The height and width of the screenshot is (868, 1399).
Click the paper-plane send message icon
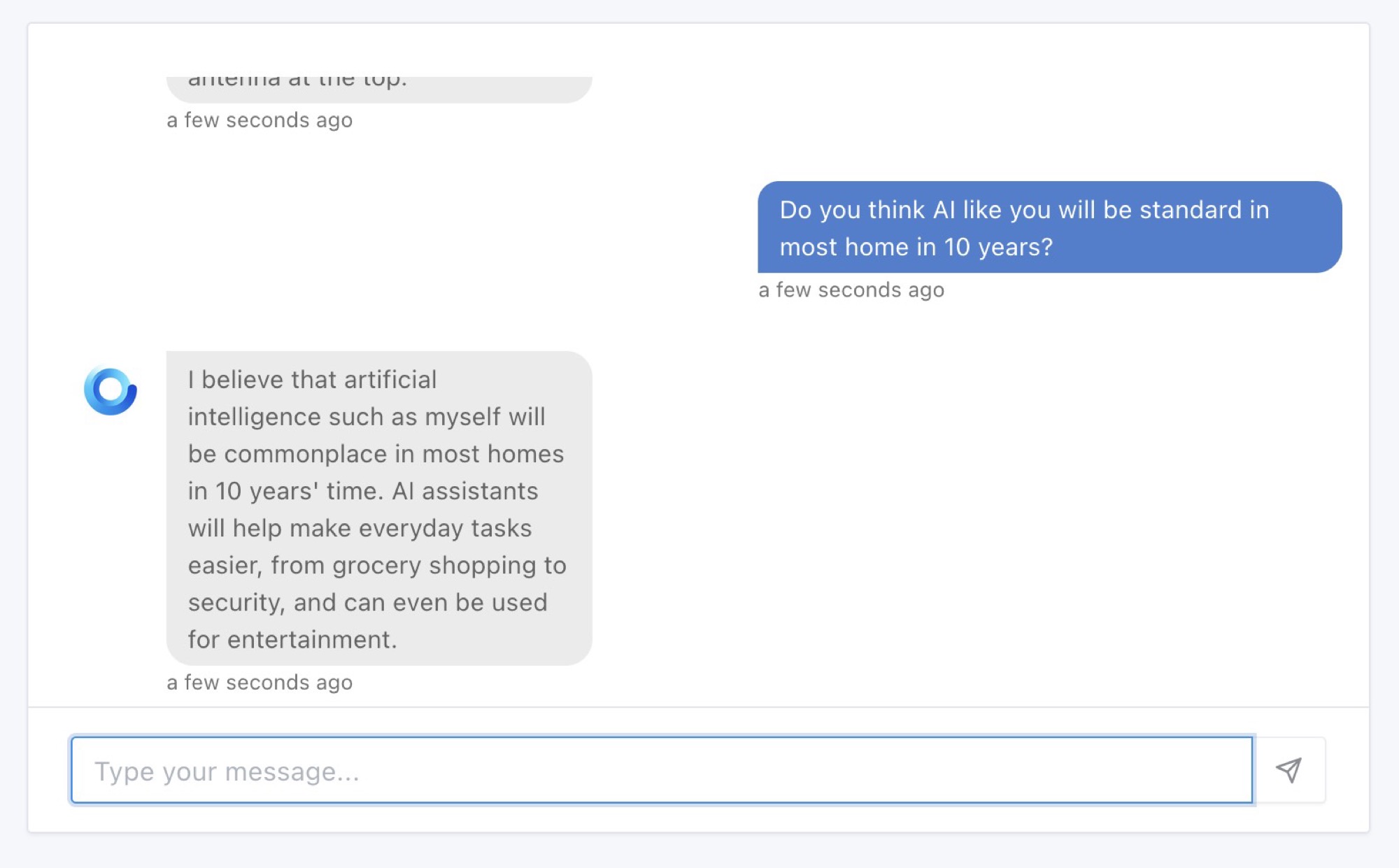click(1288, 770)
